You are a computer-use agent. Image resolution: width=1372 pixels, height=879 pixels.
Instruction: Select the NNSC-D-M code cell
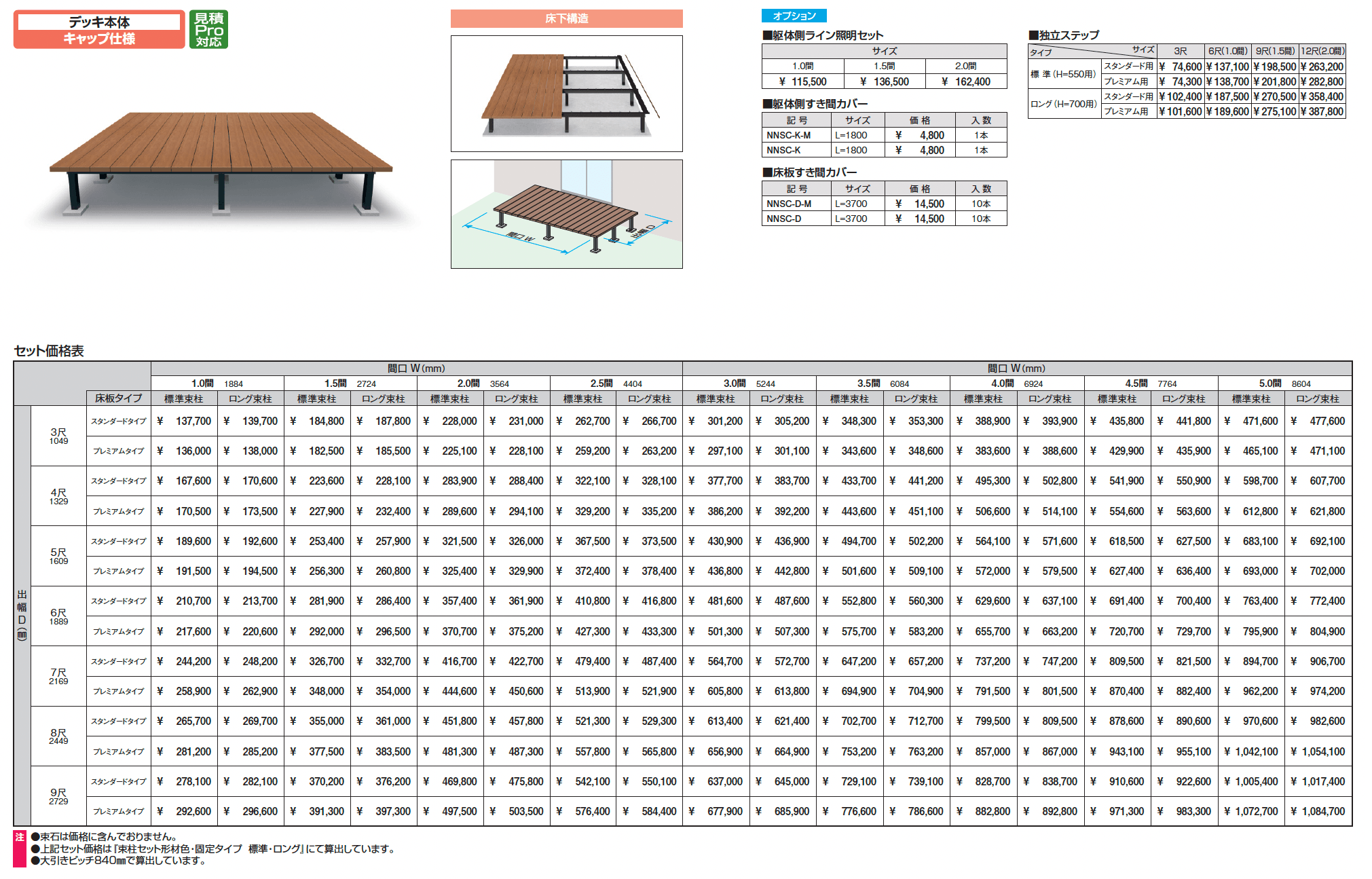click(x=796, y=204)
